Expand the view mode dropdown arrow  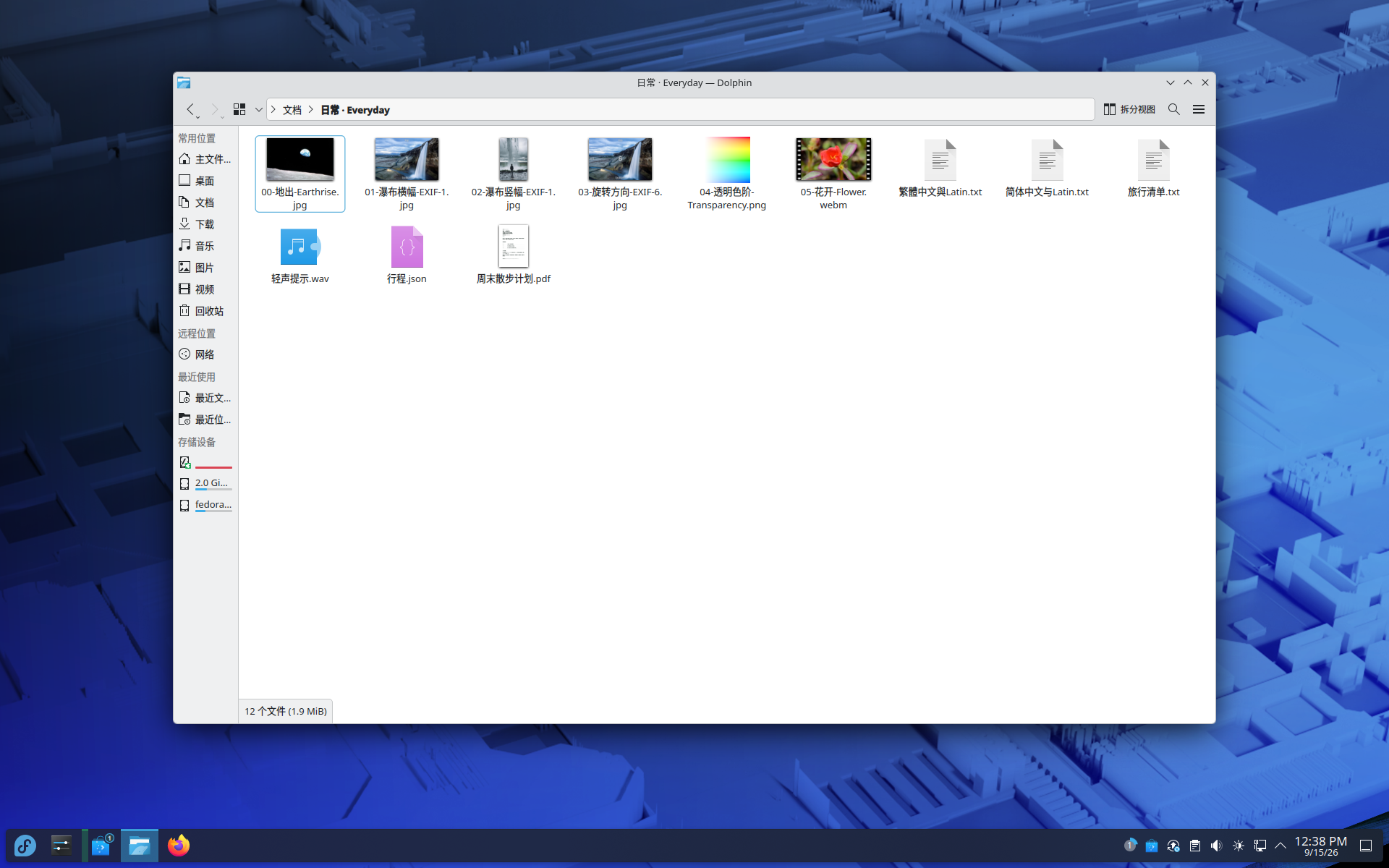pyautogui.click(x=258, y=110)
